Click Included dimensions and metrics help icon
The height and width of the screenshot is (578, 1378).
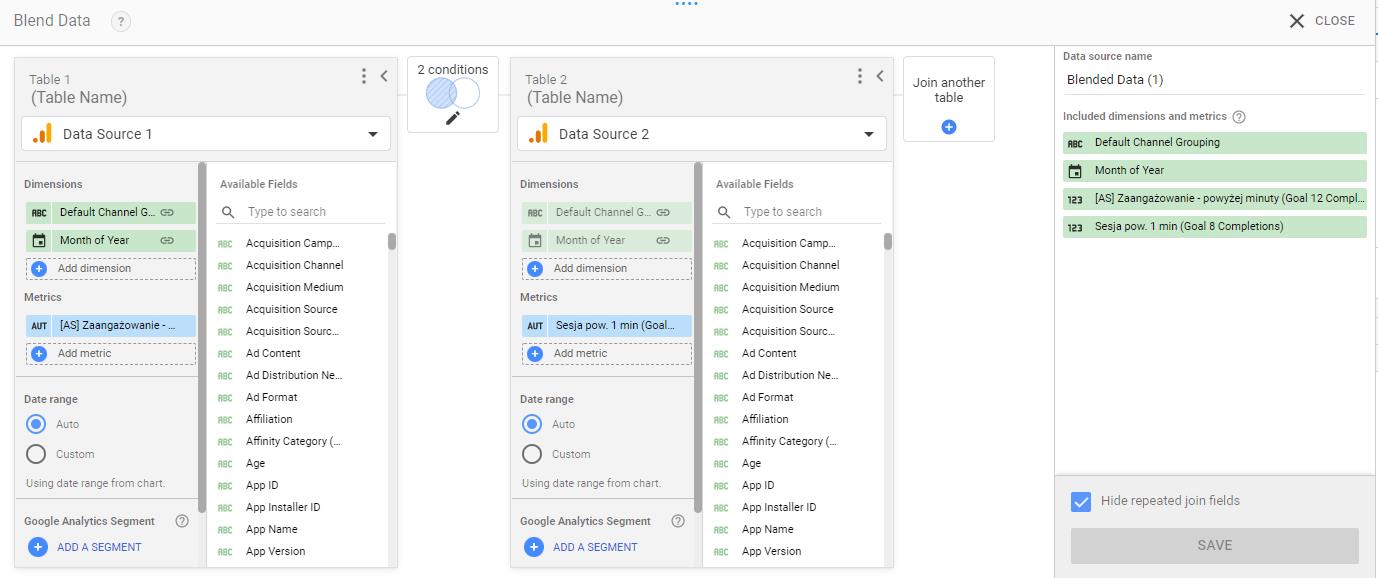(x=1239, y=117)
